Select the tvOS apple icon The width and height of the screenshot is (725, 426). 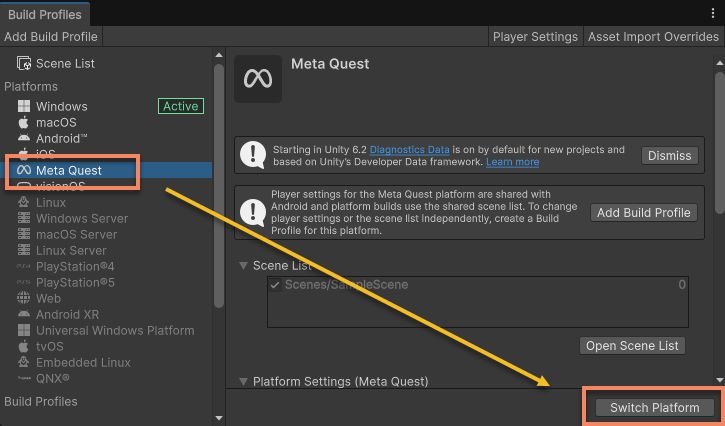[24, 346]
